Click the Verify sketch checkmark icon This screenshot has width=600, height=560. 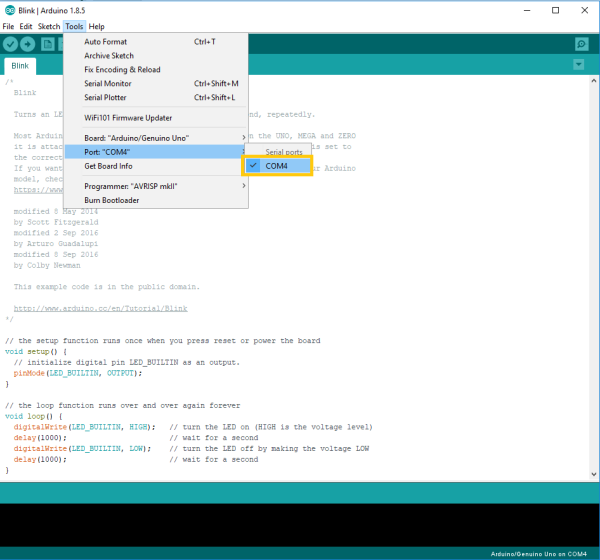[11, 44]
